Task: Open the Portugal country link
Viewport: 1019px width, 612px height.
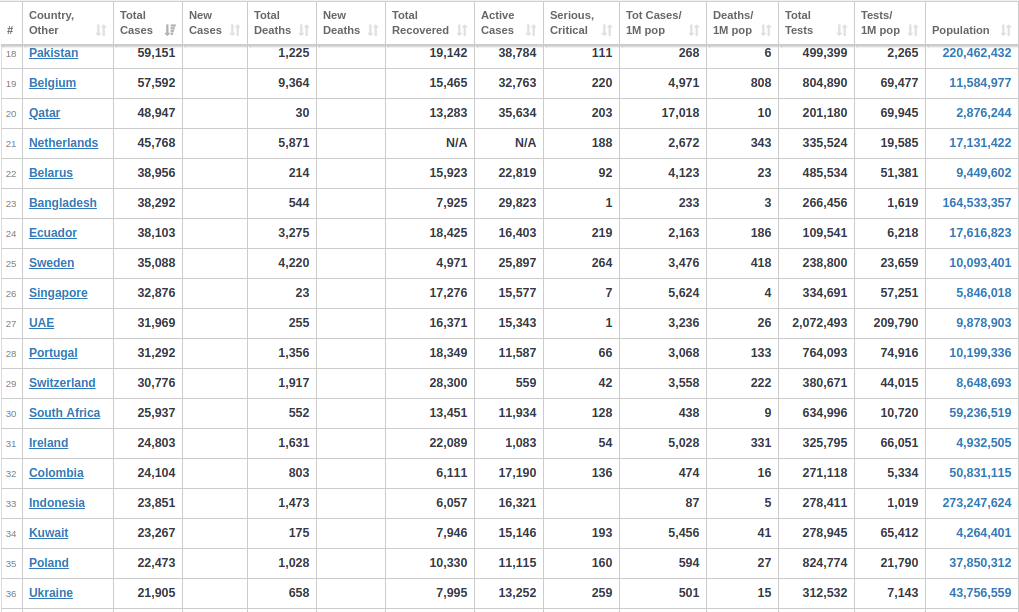Action: 53,353
